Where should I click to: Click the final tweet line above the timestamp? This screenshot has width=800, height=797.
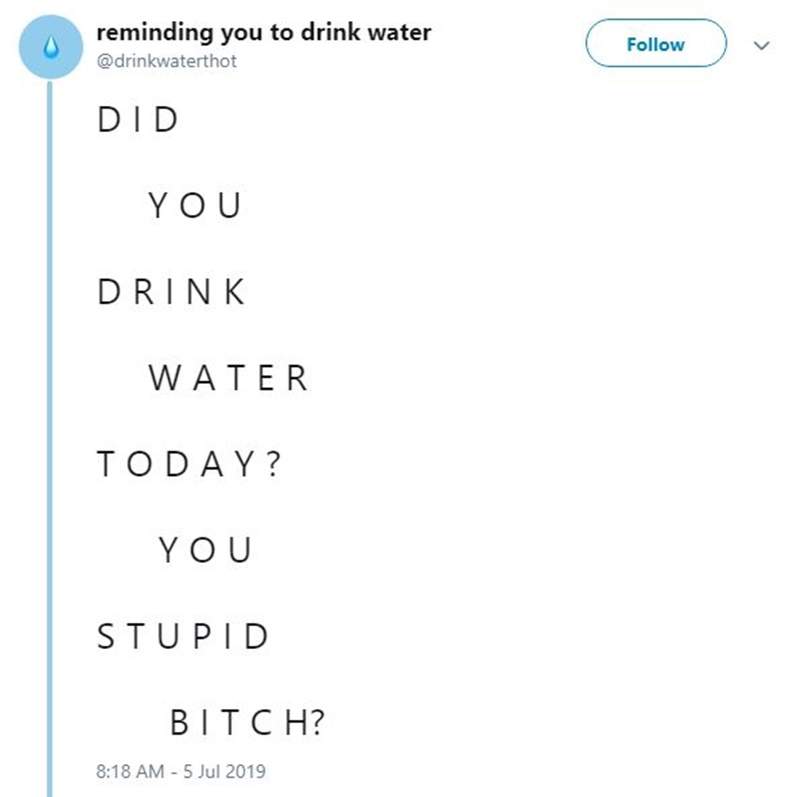click(247, 722)
